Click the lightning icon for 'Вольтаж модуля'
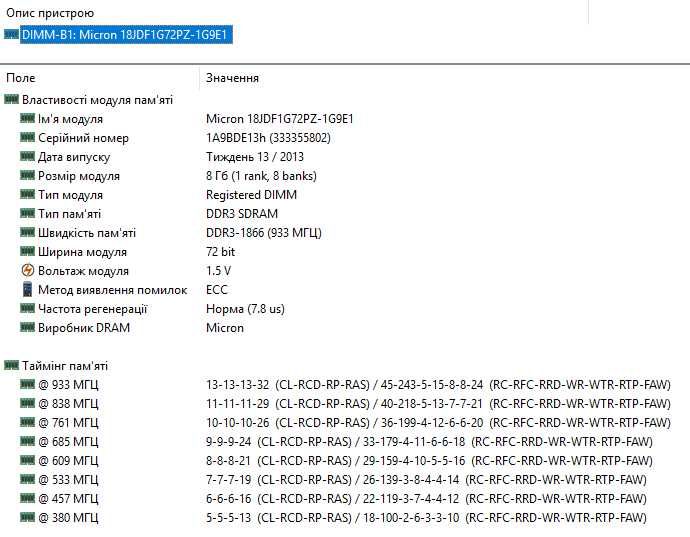Screen dimensions: 690x537 pyautogui.click(x=27, y=270)
